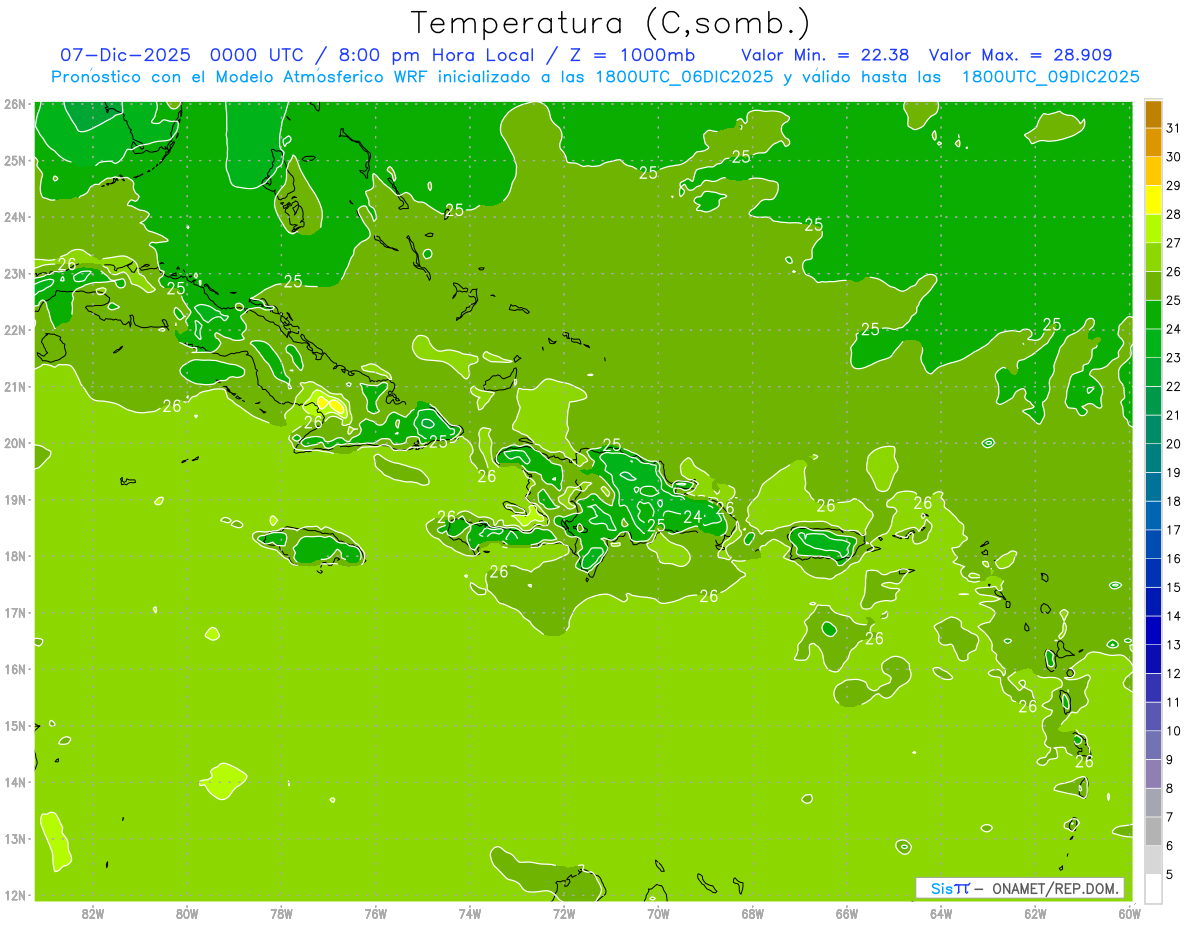1200x927 pixels.
Task: Click the '22N' latitude axis label
Action: 14,330
